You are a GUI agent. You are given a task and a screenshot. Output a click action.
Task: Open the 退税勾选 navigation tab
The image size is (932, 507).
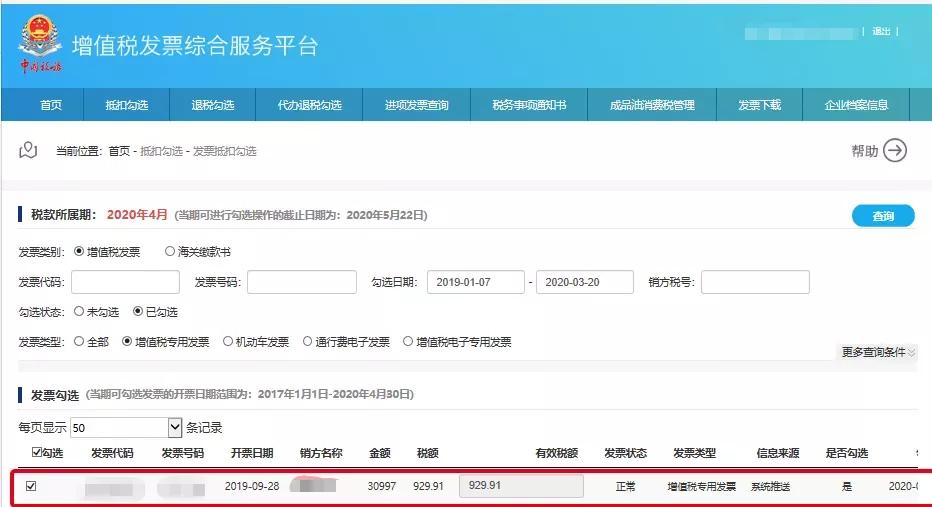tap(213, 105)
